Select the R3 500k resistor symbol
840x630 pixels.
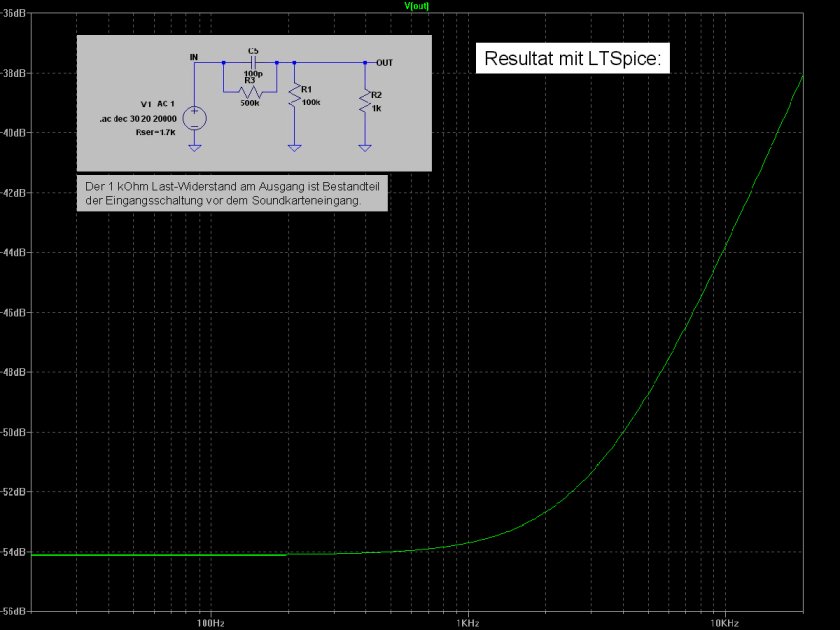coord(250,89)
